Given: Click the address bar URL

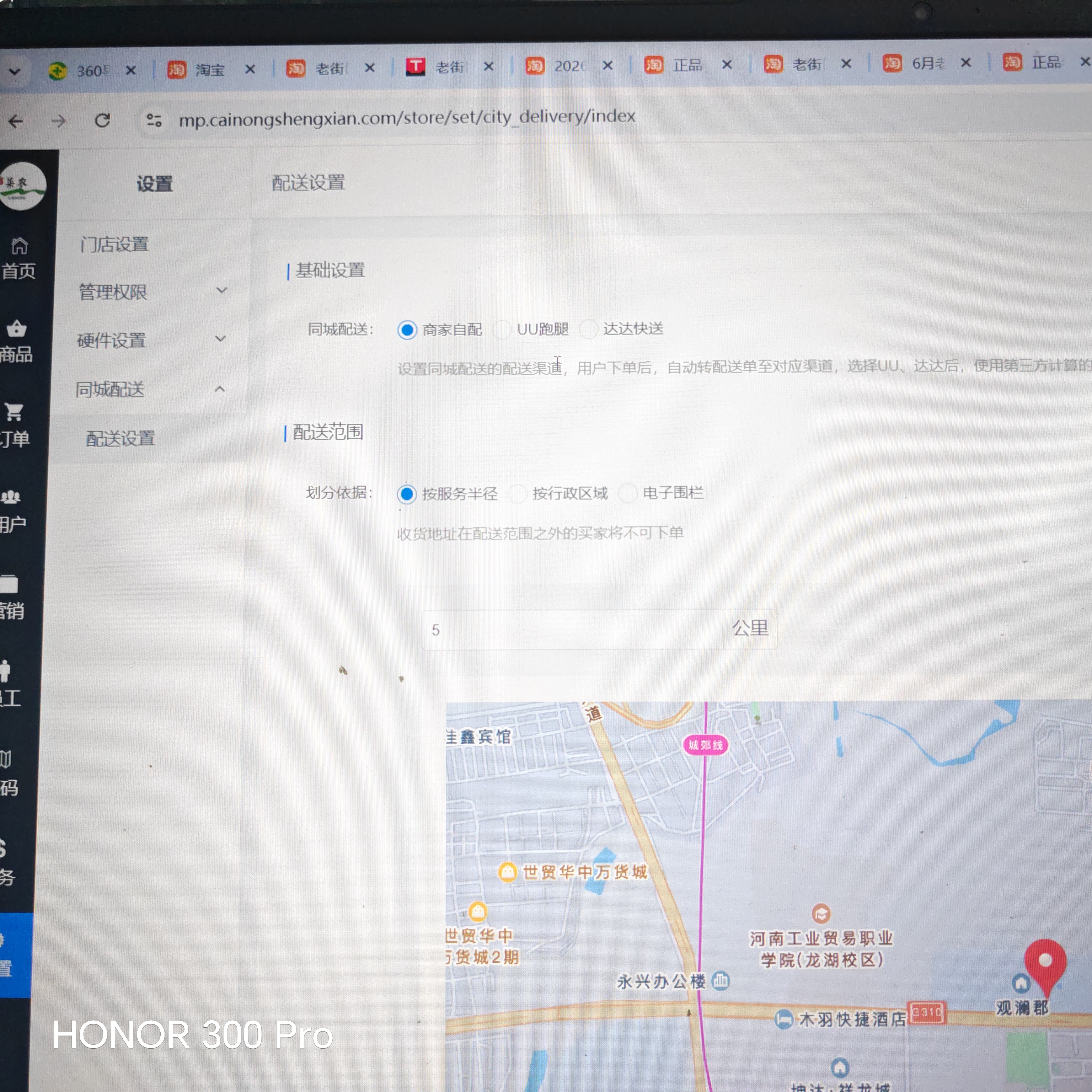Looking at the screenshot, I should point(407,118).
